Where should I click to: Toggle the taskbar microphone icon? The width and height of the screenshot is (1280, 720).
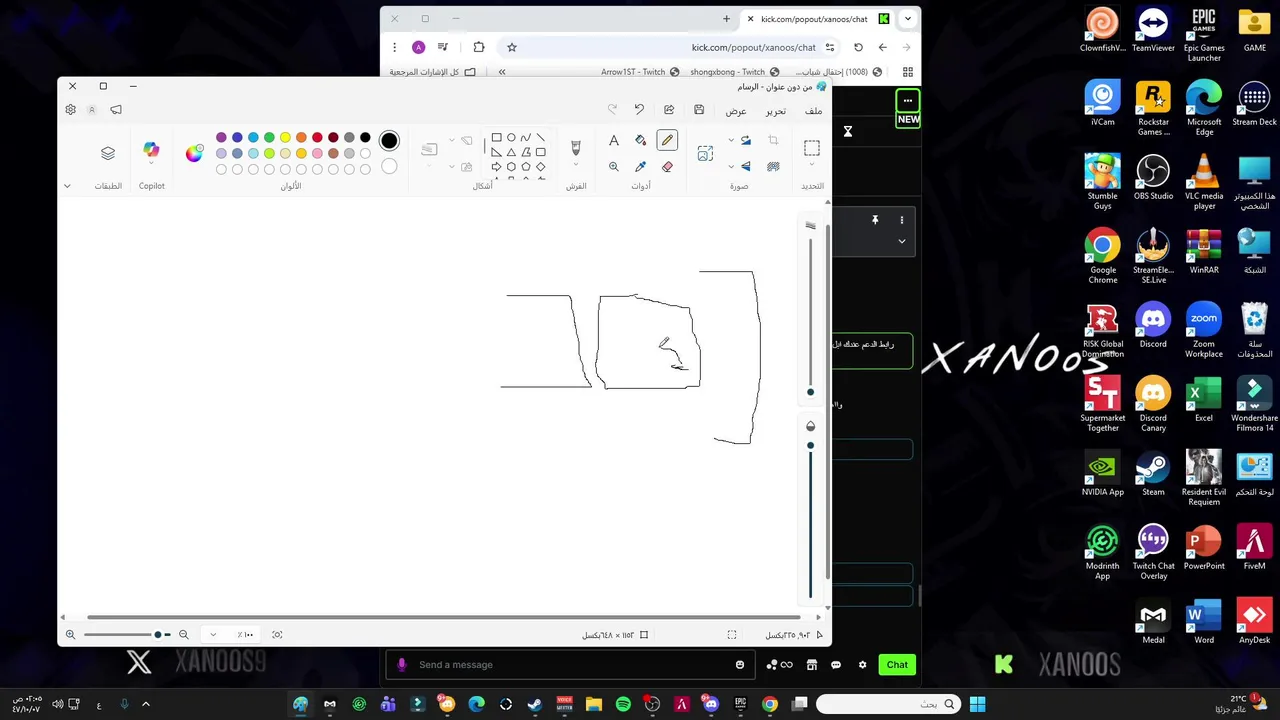124,704
